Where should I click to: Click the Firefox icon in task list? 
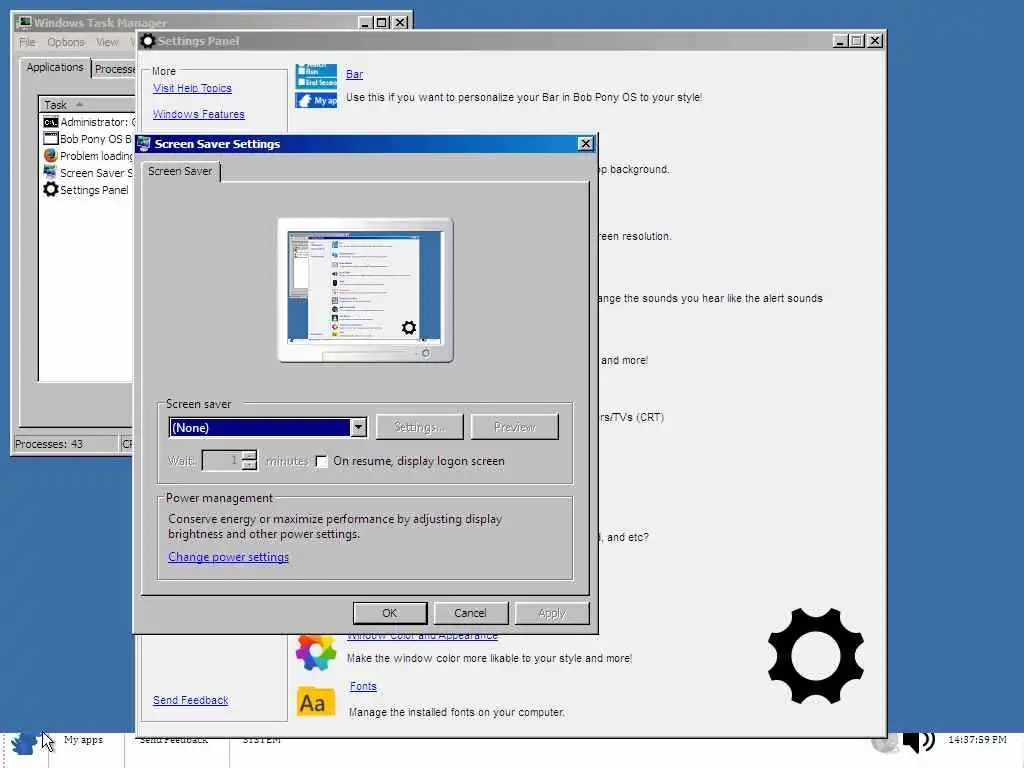coord(50,155)
